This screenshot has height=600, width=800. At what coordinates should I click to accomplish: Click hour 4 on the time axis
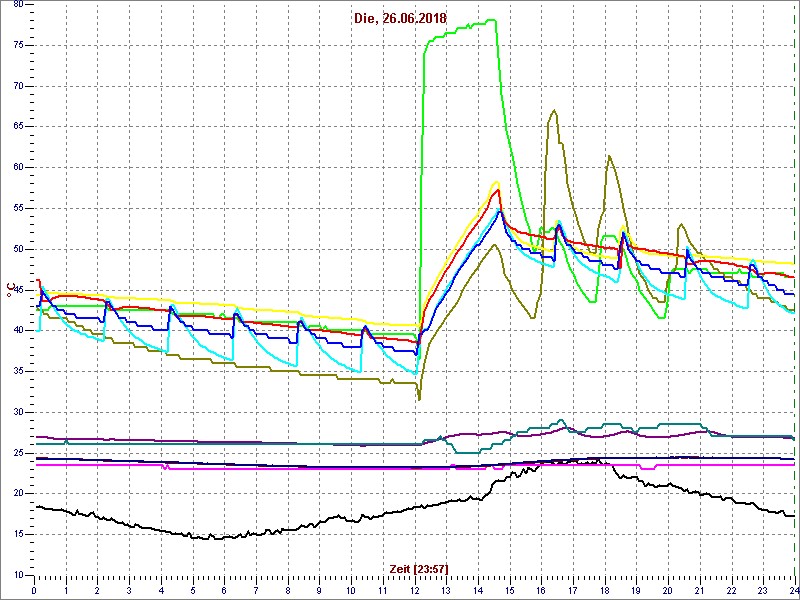(x=161, y=590)
